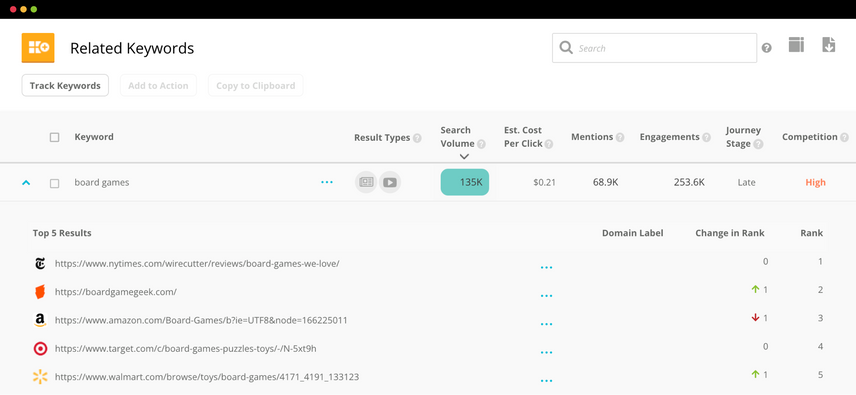
Task: Click into the Search input field
Action: tap(655, 48)
